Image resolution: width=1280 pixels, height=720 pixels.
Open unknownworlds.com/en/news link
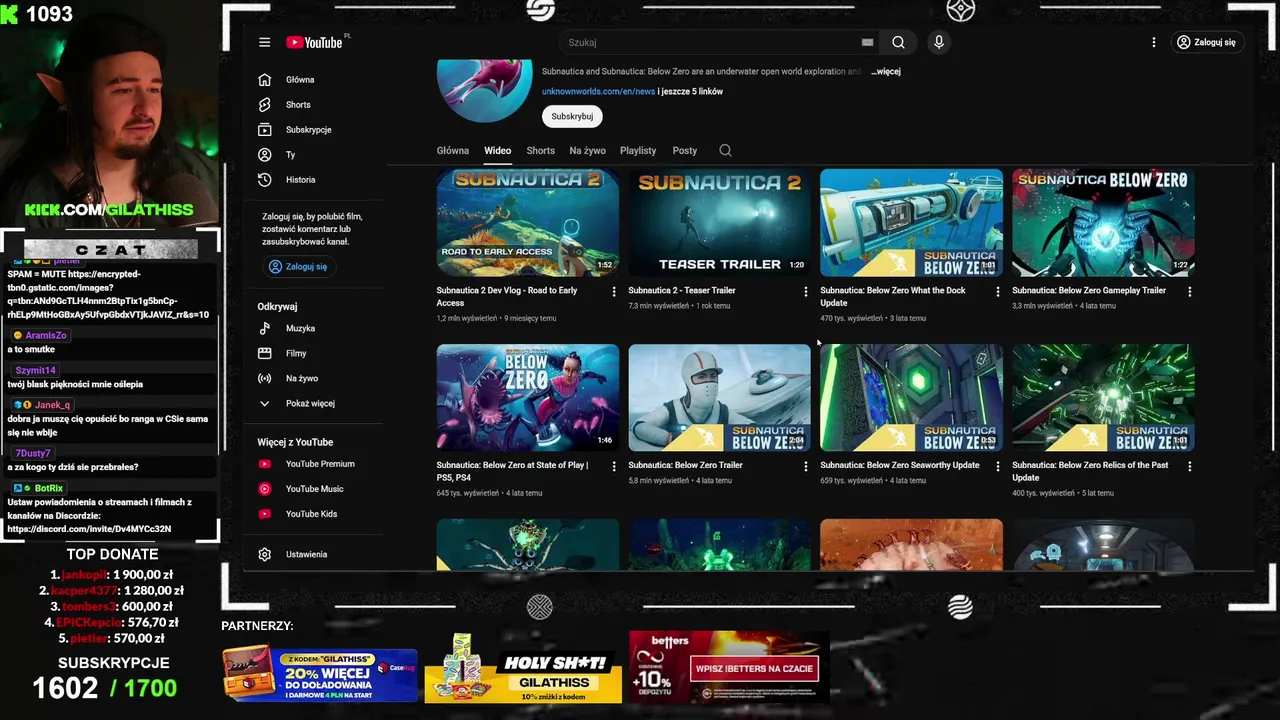pos(598,91)
